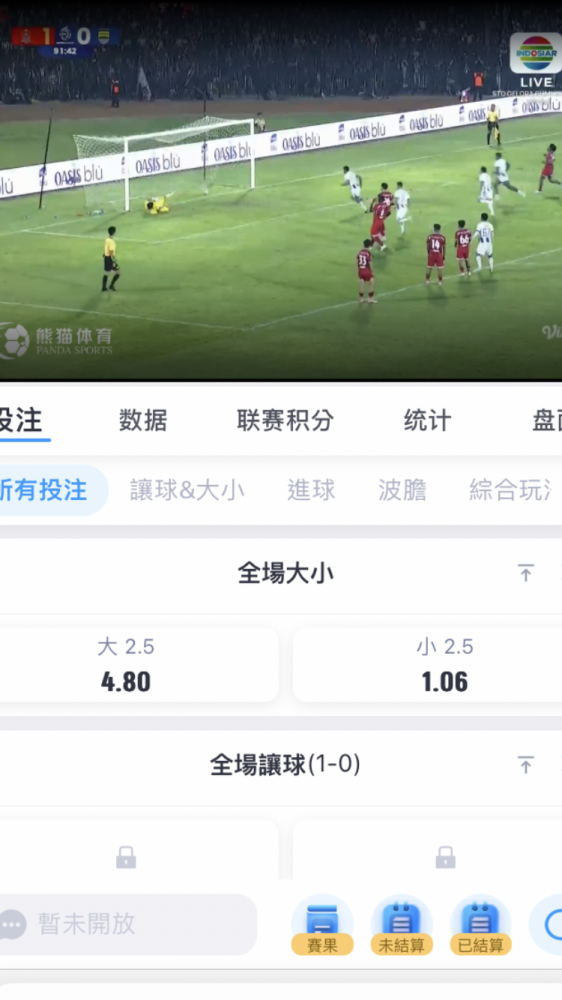Screen dimensions: 562x1000
Task: Select the 讓球&大小 filter
Action: click(x=187, y=490)
